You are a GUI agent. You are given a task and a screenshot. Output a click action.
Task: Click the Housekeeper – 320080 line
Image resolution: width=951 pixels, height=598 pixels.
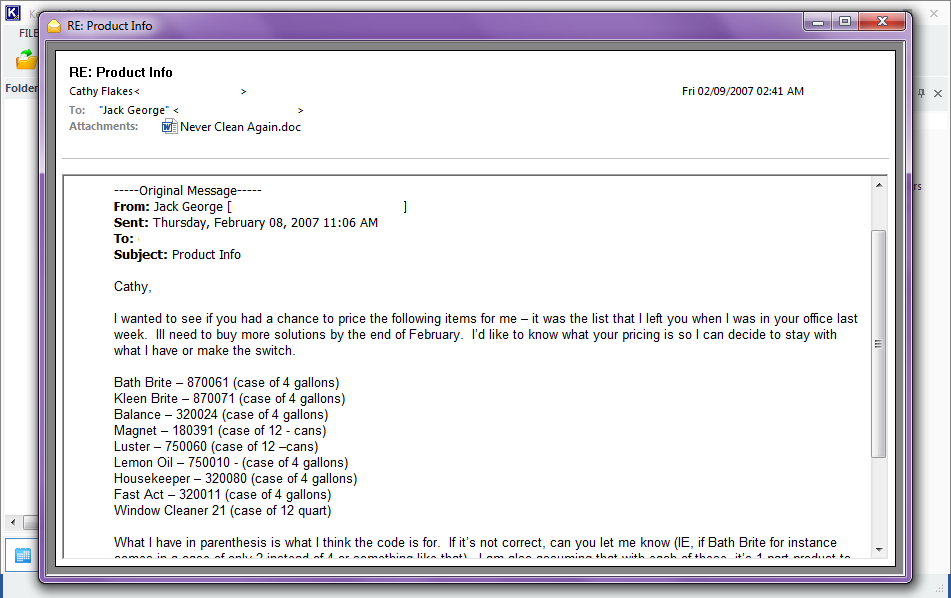pos(235,479)
